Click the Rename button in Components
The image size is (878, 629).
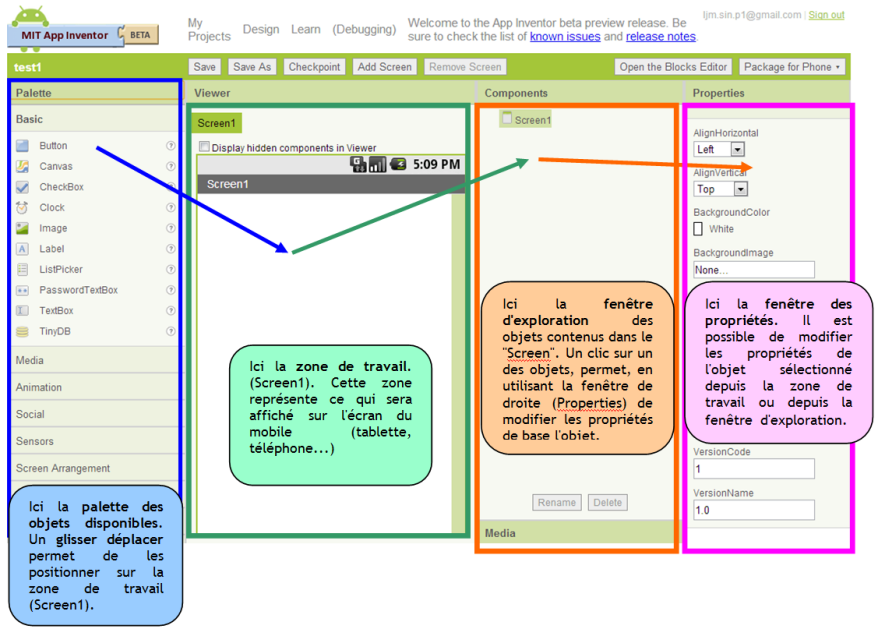tap(557, 502)
